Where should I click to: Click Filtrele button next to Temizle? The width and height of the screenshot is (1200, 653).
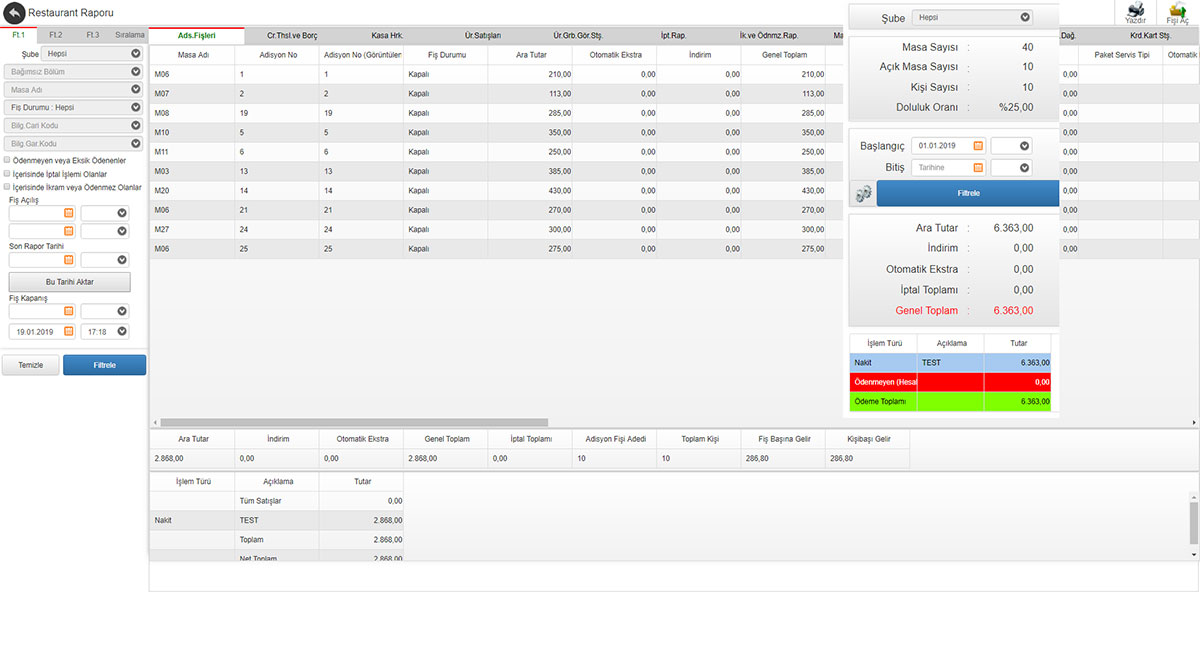pos(105,365)
